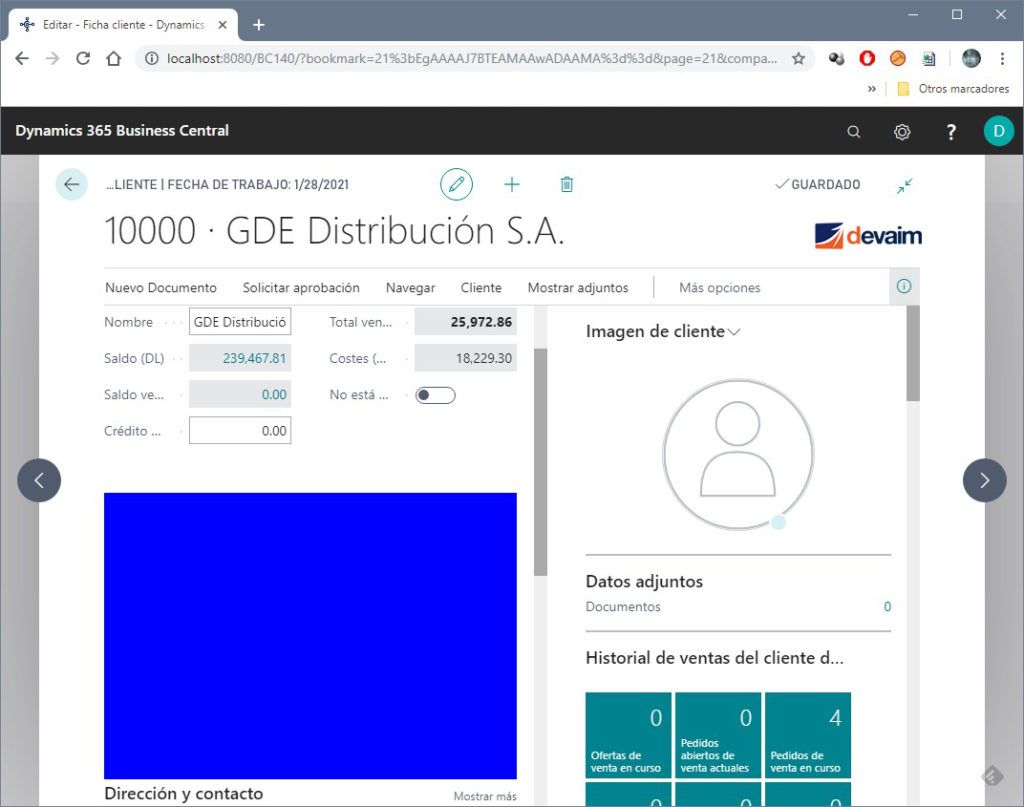1024x807 pixels.
Task: Open the Pedidos de venta en curso tile
Action: pyautogui.click(x=808, y=735)
